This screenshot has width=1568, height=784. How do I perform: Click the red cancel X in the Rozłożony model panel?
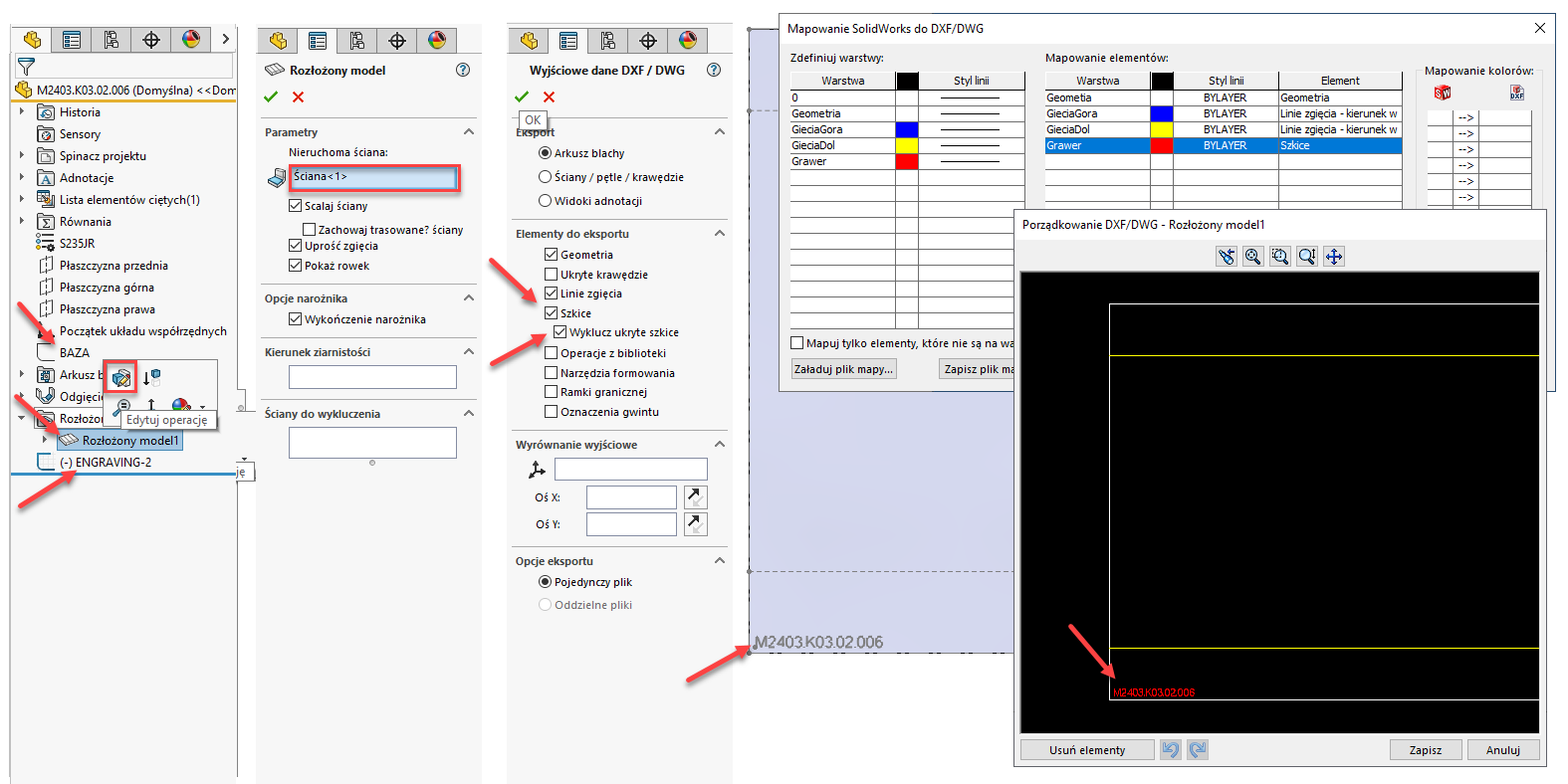tap(298, 97)
